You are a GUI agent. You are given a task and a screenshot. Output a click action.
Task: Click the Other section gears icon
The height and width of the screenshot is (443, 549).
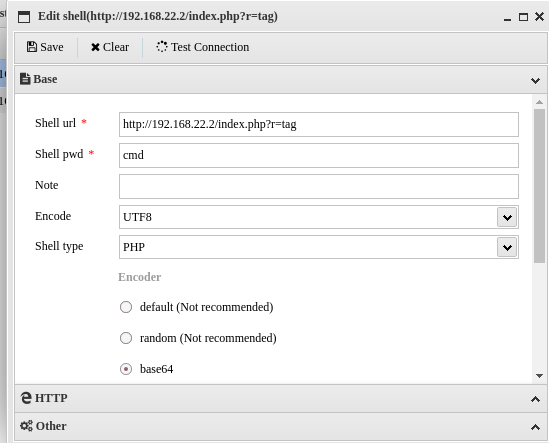26,426
